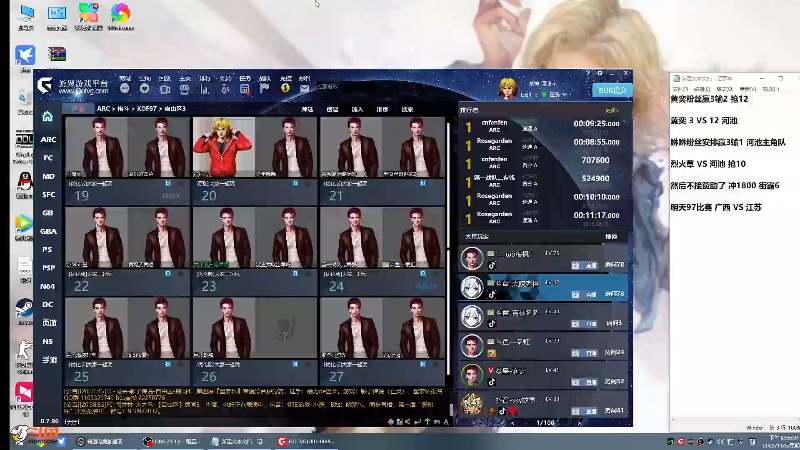The width and height of the screenshot is (800, 450).
Task: Go to next page of player list
Action: pyautogui.click(x=579, y=422)
